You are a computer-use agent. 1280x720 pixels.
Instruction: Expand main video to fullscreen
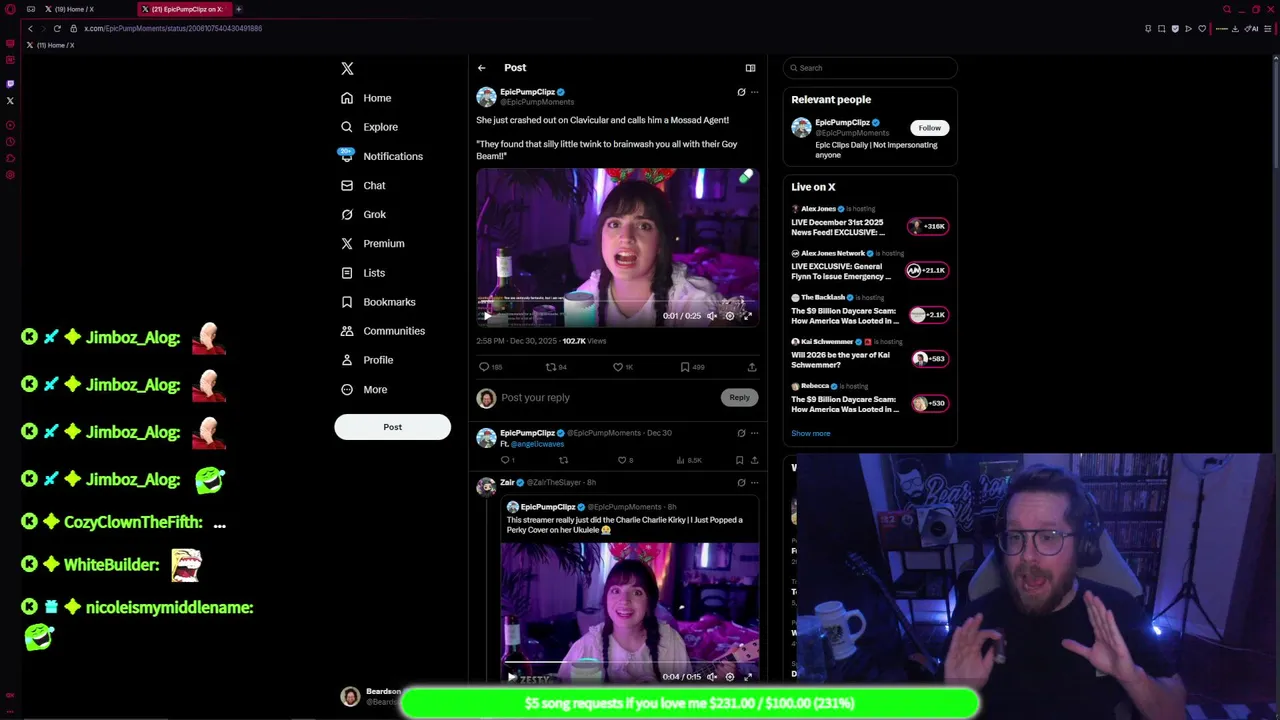(747, 316)
